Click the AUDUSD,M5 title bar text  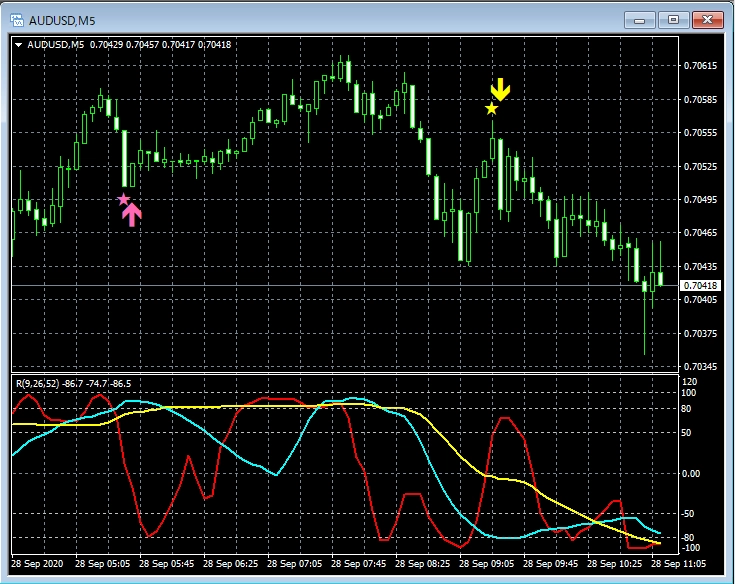(x=60, y=19)
